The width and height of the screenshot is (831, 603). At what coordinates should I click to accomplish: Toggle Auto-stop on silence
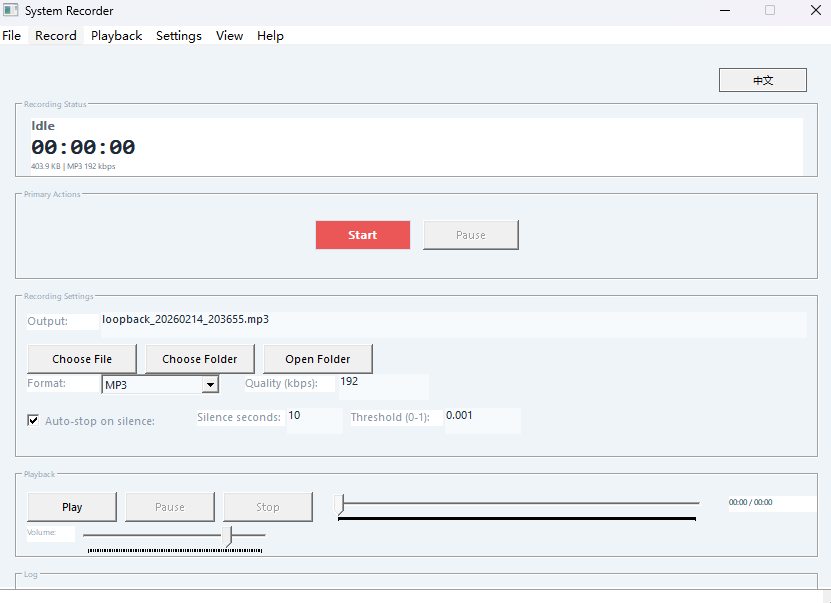click(x=33, y=420)
